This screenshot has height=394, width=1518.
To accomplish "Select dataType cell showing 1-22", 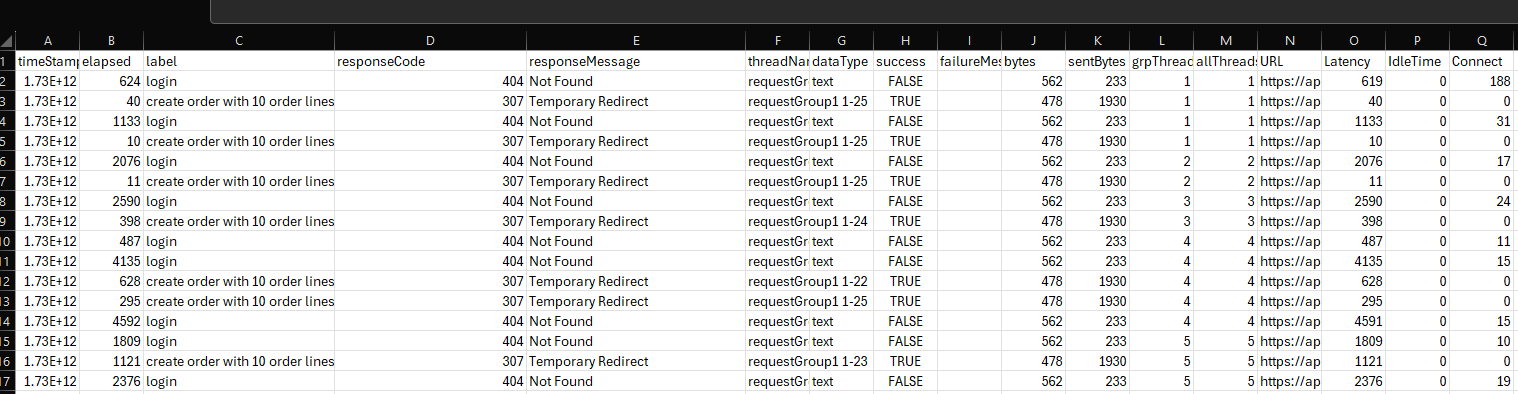I will point(841,281).
